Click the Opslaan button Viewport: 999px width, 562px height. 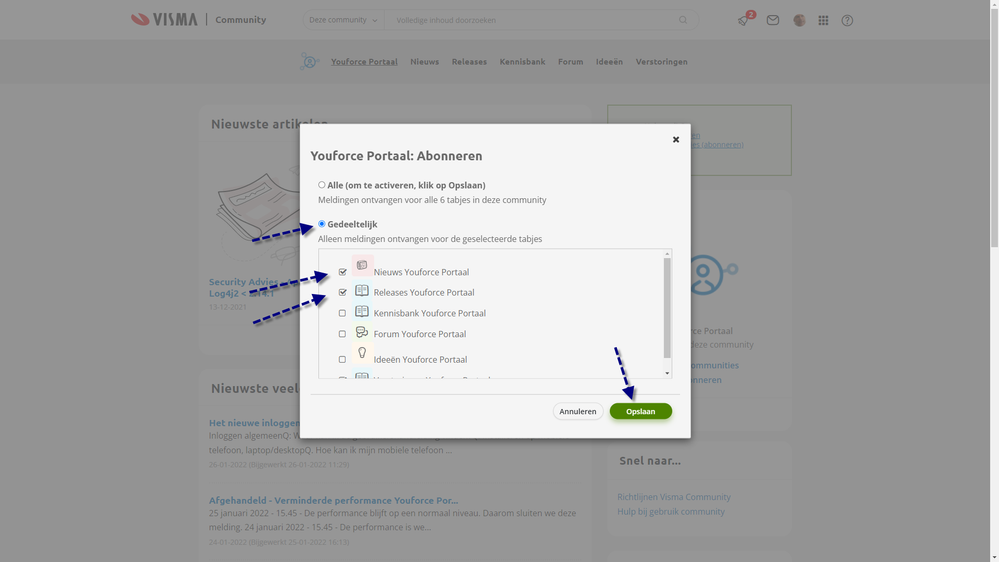pos(640,411)
